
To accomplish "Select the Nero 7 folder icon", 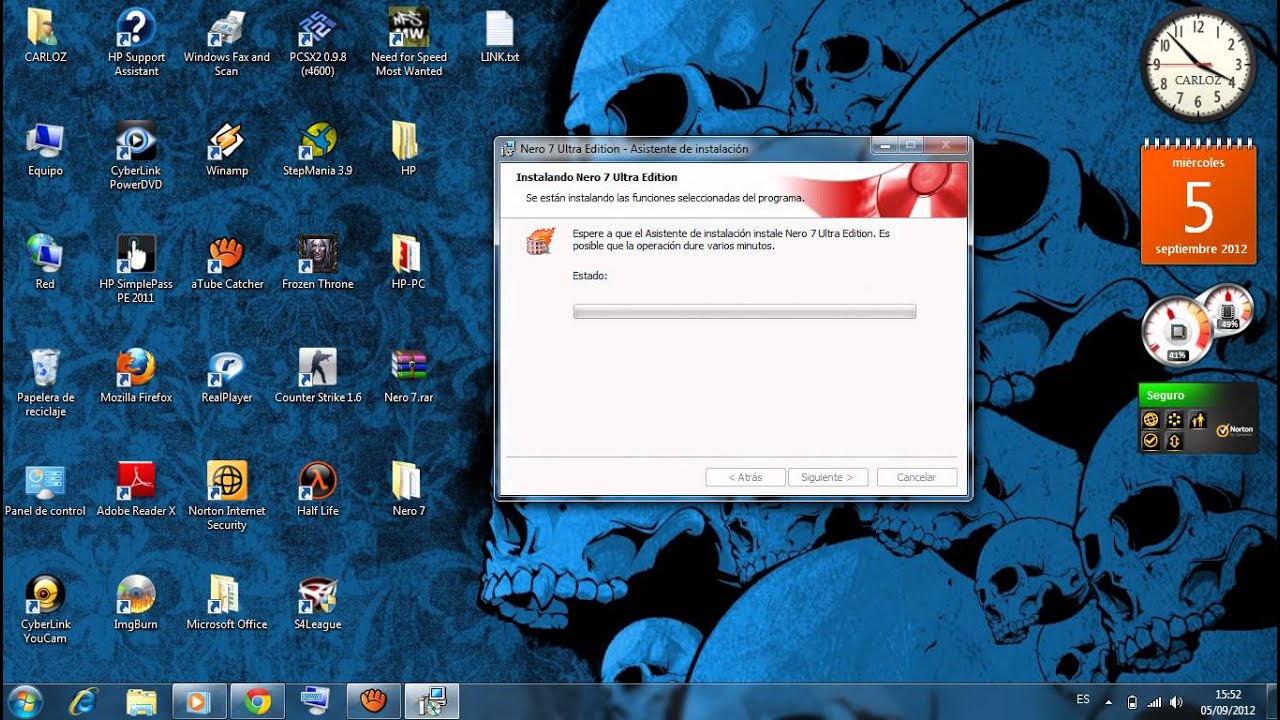I will coord(408,489).
